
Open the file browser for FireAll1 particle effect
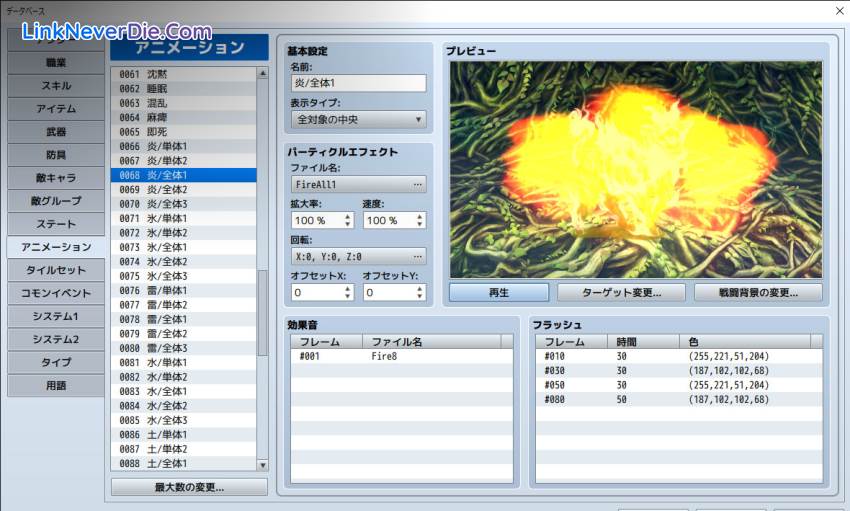tap(417, 184)
